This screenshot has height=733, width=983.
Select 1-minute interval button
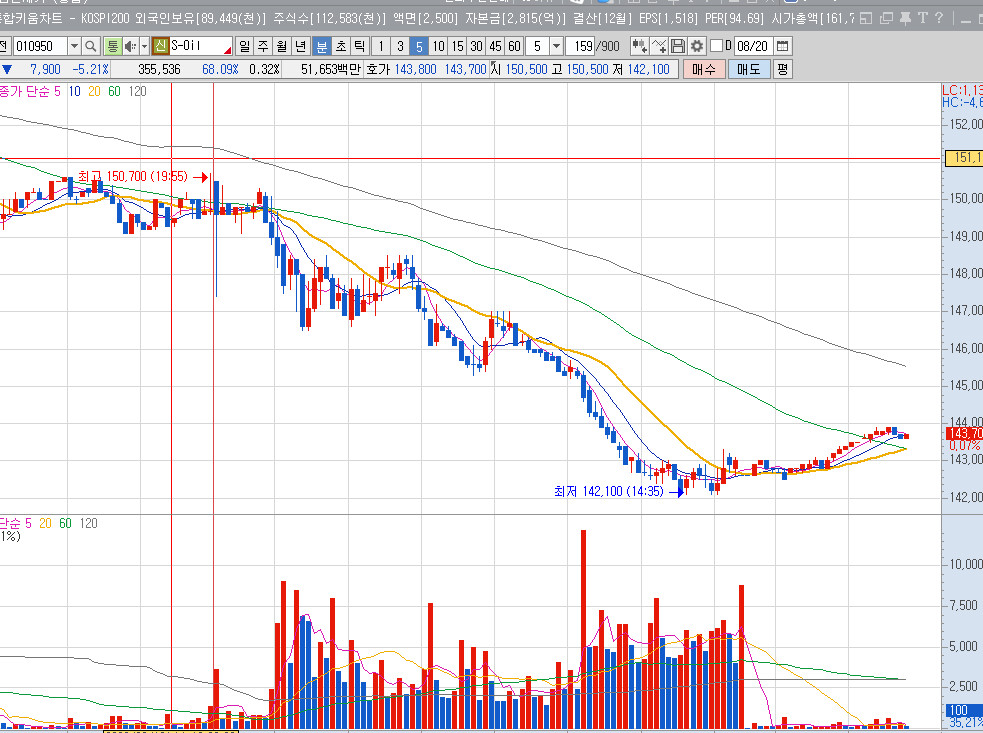tap(381, 46)
